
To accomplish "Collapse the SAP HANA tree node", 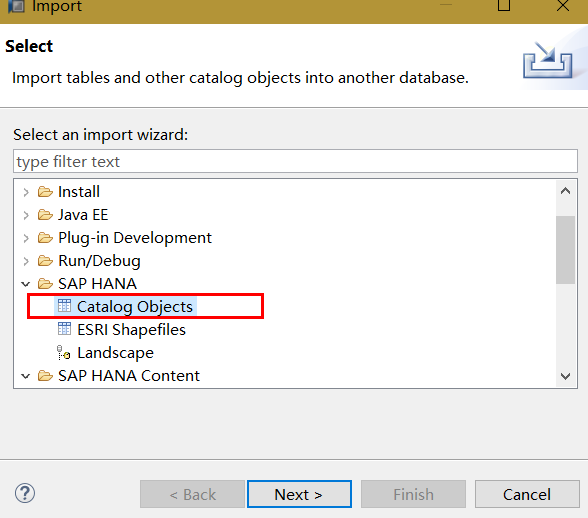I will tap(26, 284).
